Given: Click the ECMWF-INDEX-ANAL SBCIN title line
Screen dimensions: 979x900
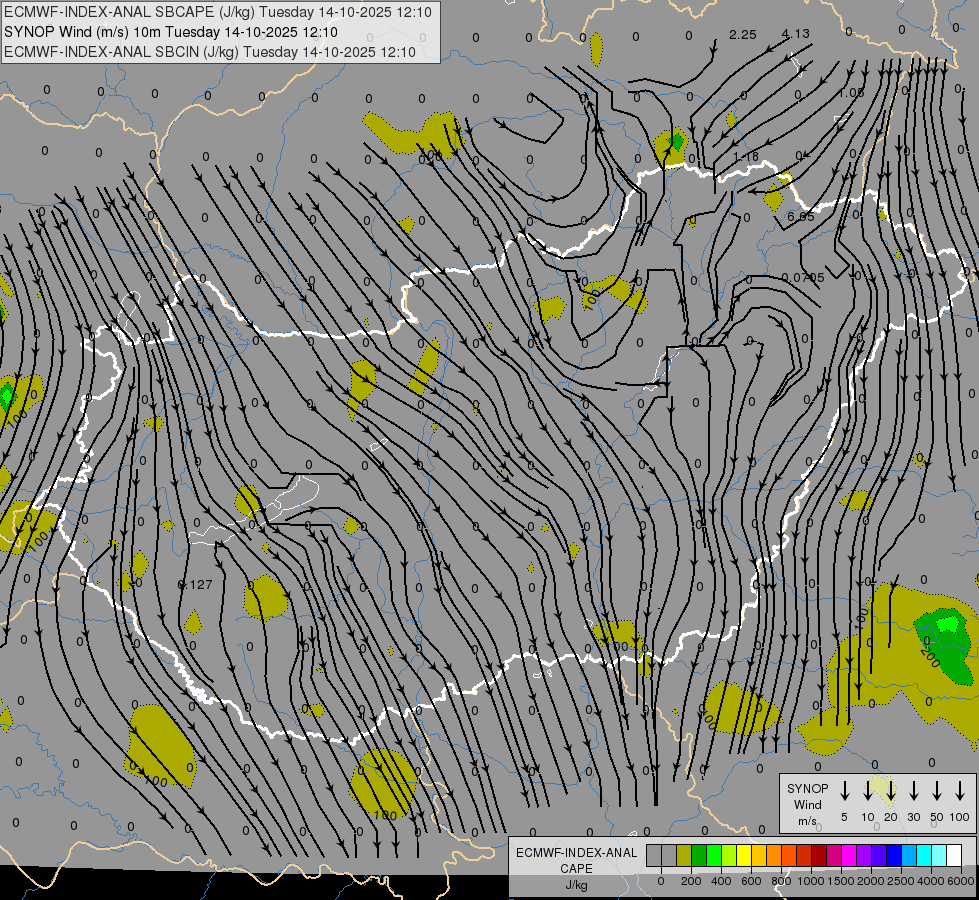Looking at the screenshot, I should click(210, 52).
